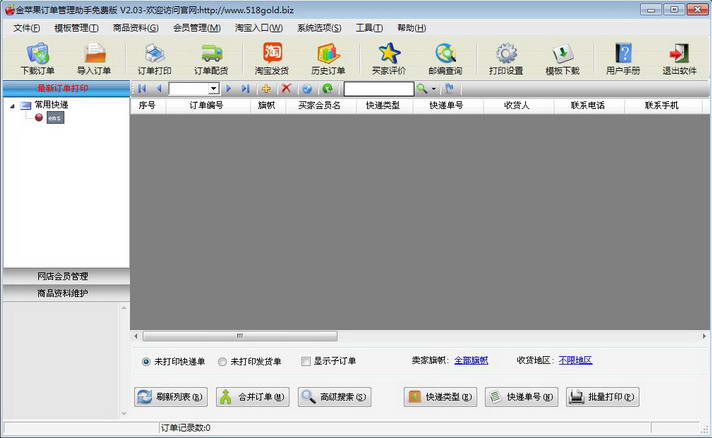Open the 淘宝入口(W) menu

[x=259, y=28]
